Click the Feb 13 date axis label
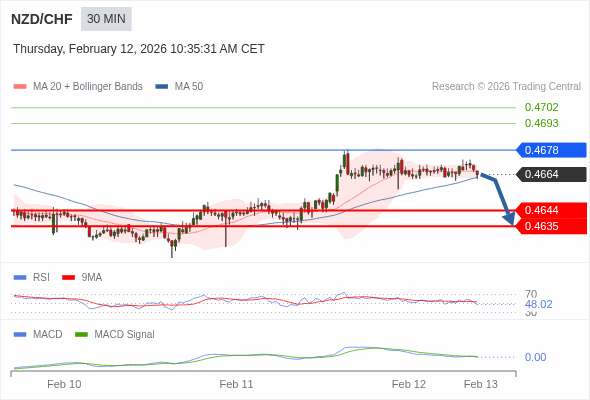This screenshot has height=400, width=590. coord(481,384)
